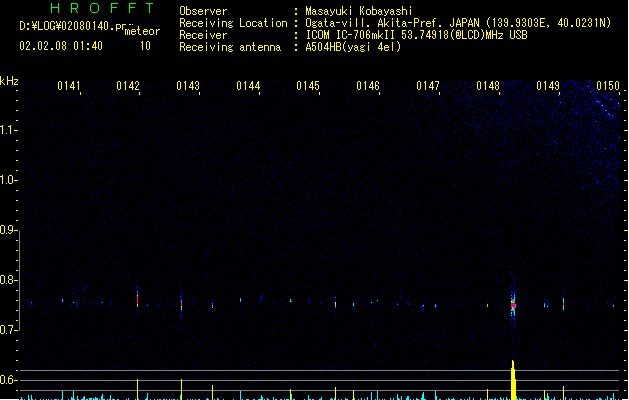Click the 1.1 frequency axis label
Screen dimensions: 629x400
click(8, 130)
